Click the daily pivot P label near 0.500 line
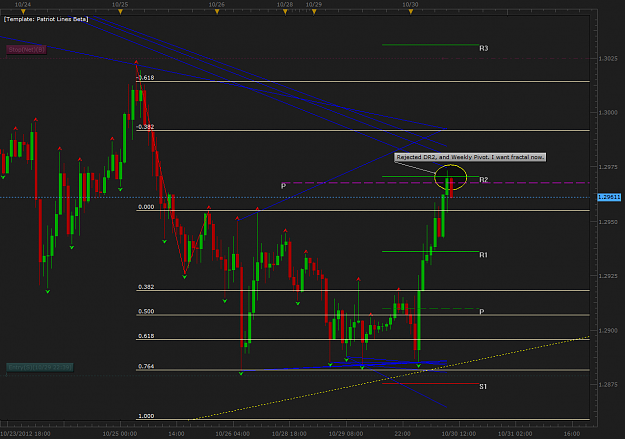The image size is (625, 439). coord(482,311)
